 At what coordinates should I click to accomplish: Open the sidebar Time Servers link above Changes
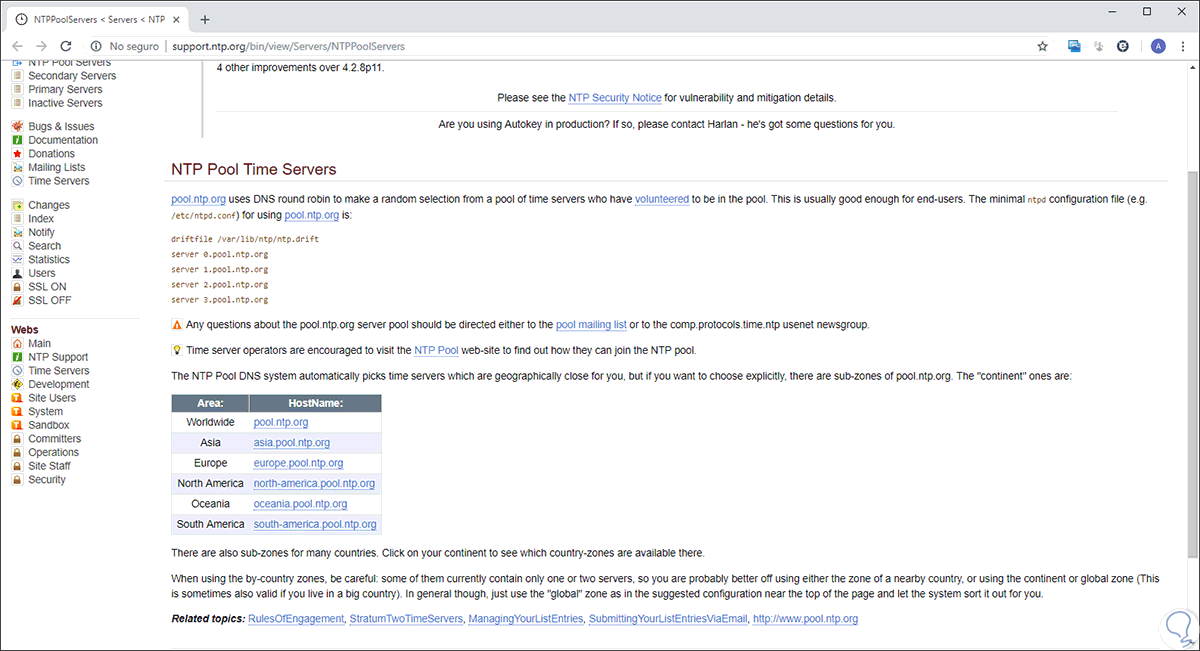point(59,181)
